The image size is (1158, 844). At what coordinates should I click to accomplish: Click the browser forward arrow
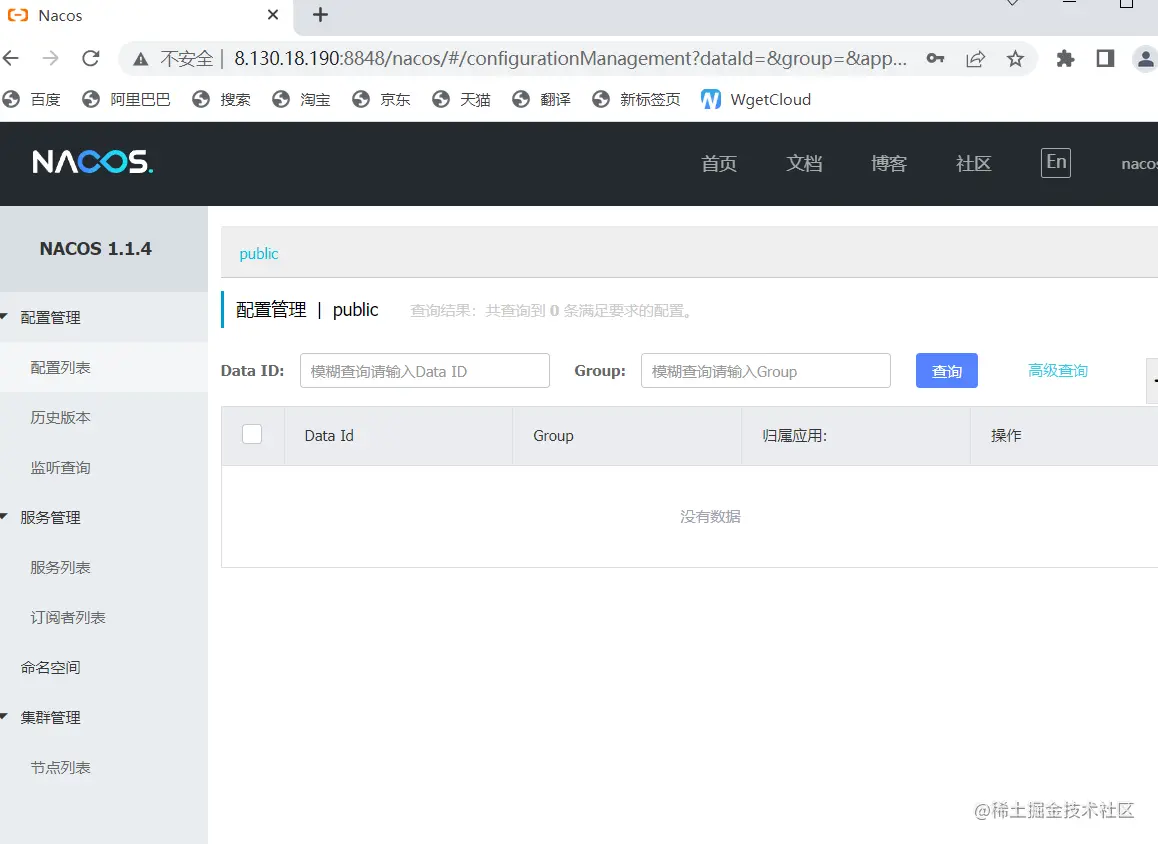50,58
